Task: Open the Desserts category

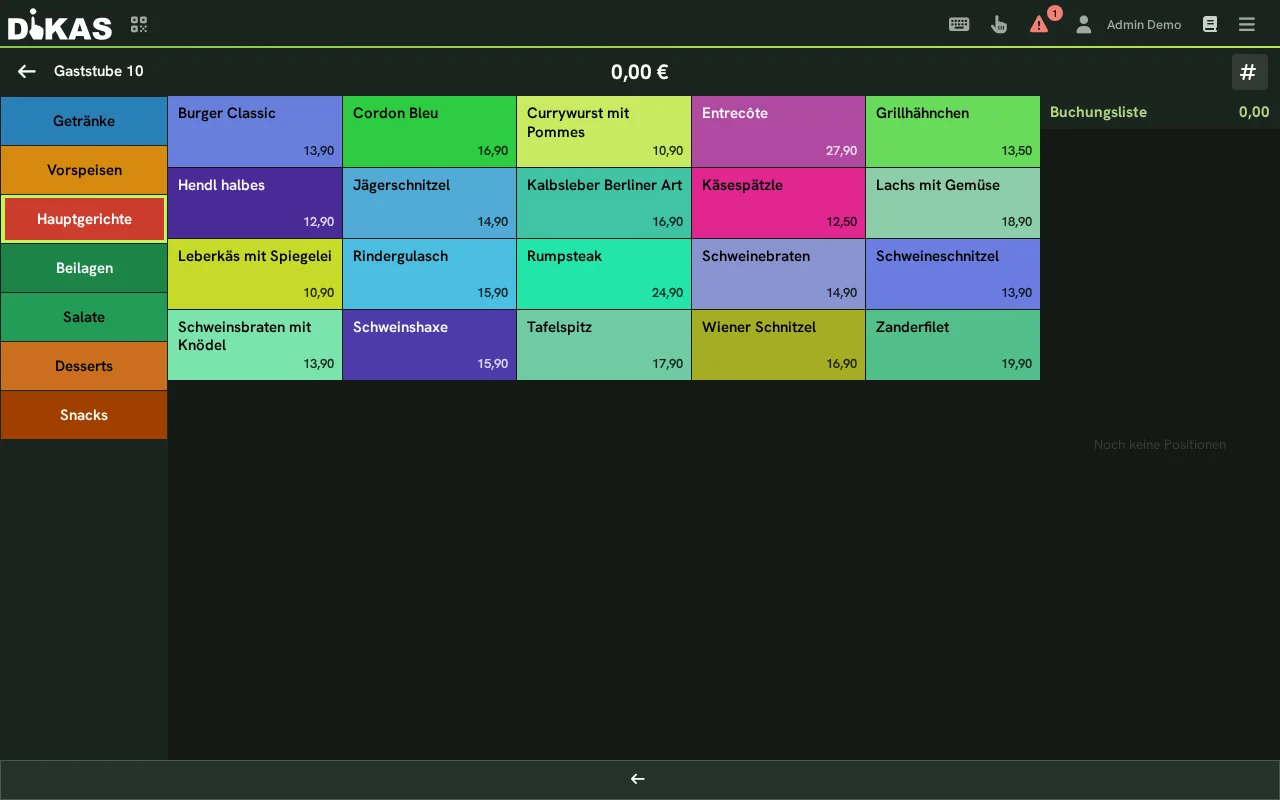Action: (84, 366)
